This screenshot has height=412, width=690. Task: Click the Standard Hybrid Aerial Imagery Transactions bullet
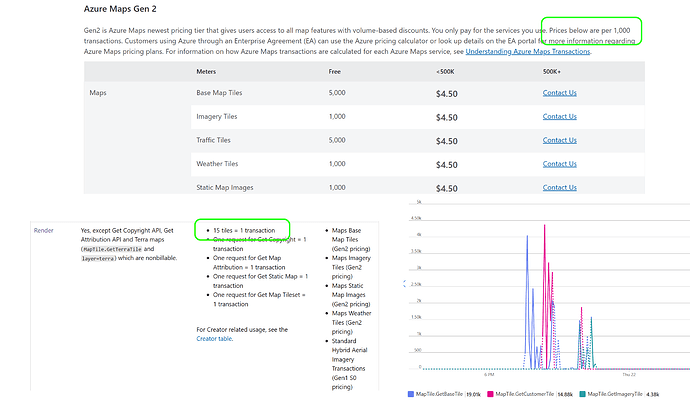tap(349, 364)
